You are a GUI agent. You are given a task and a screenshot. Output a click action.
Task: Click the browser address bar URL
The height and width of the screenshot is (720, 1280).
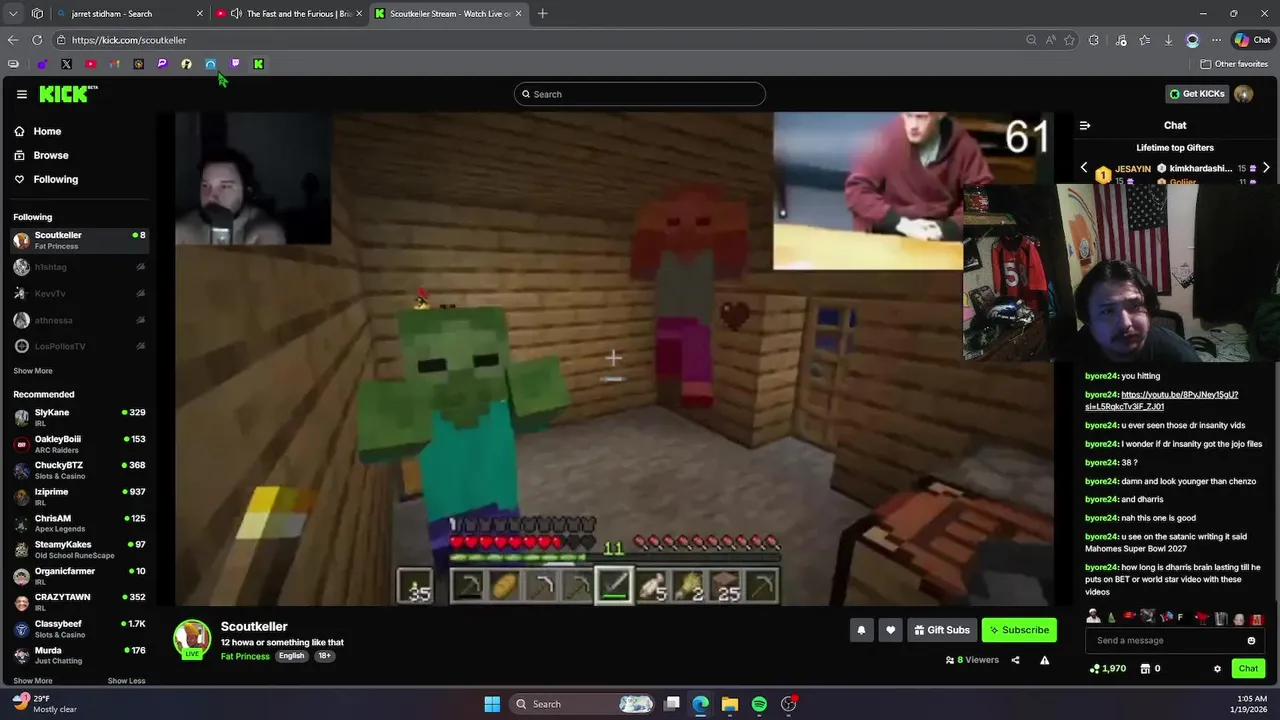129,40
